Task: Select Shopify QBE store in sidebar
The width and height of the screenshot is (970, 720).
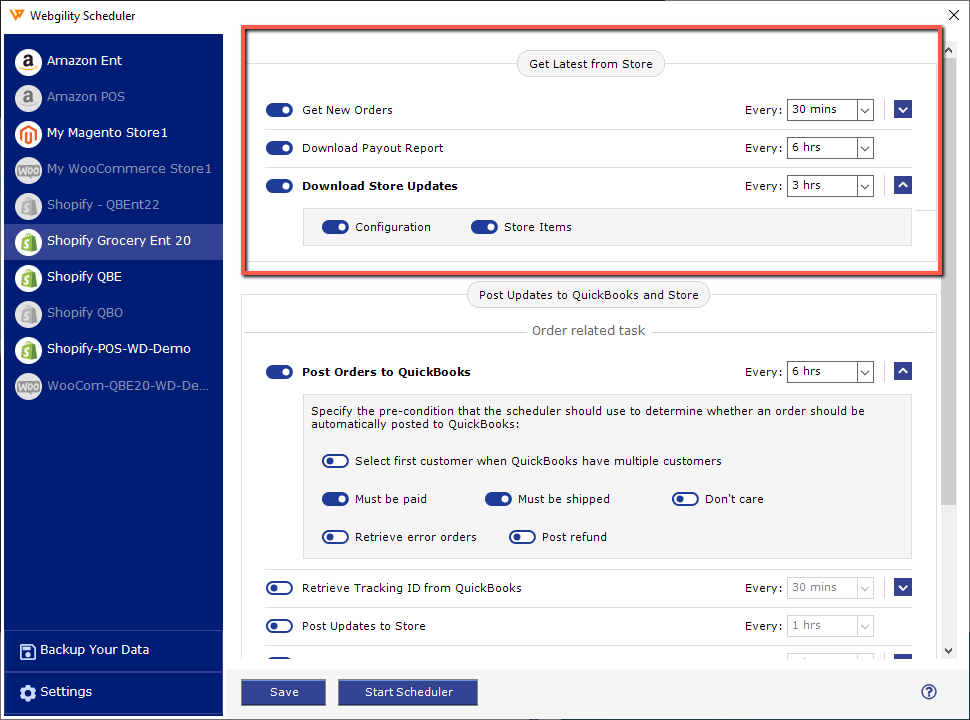Action: tap(113, 277)
